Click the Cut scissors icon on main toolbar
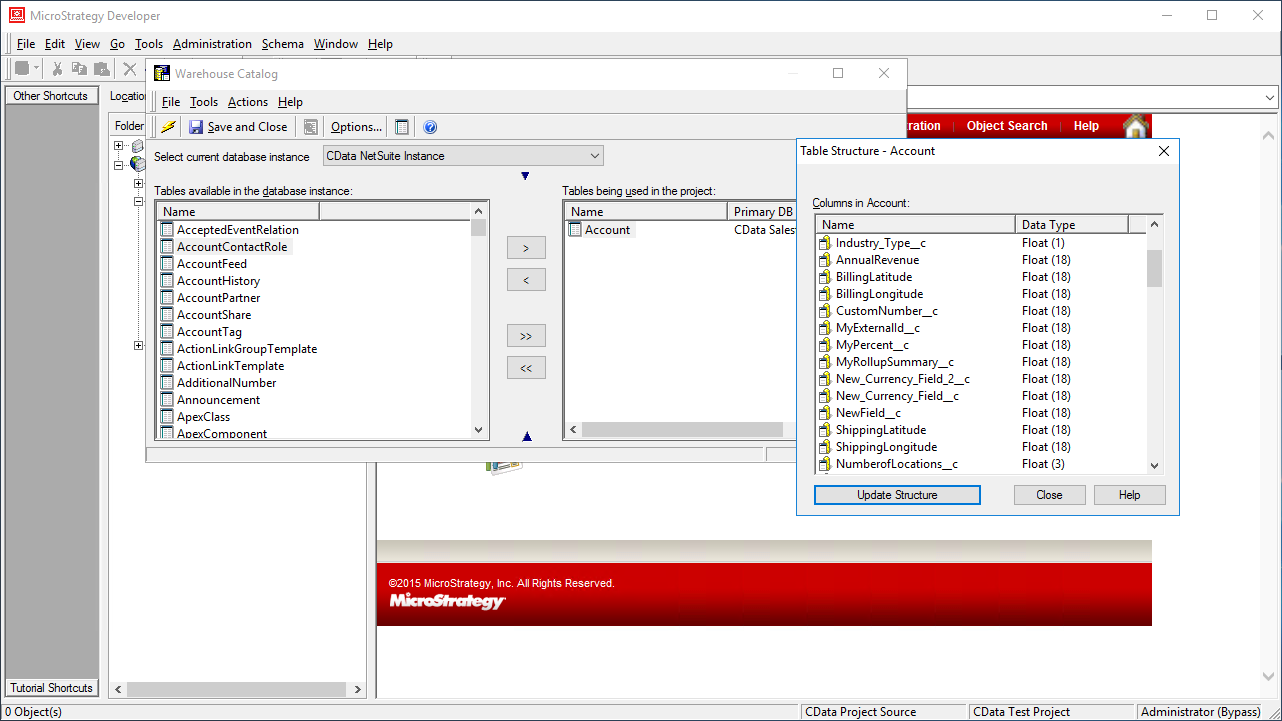1282x721 pixels. point(56,67)
